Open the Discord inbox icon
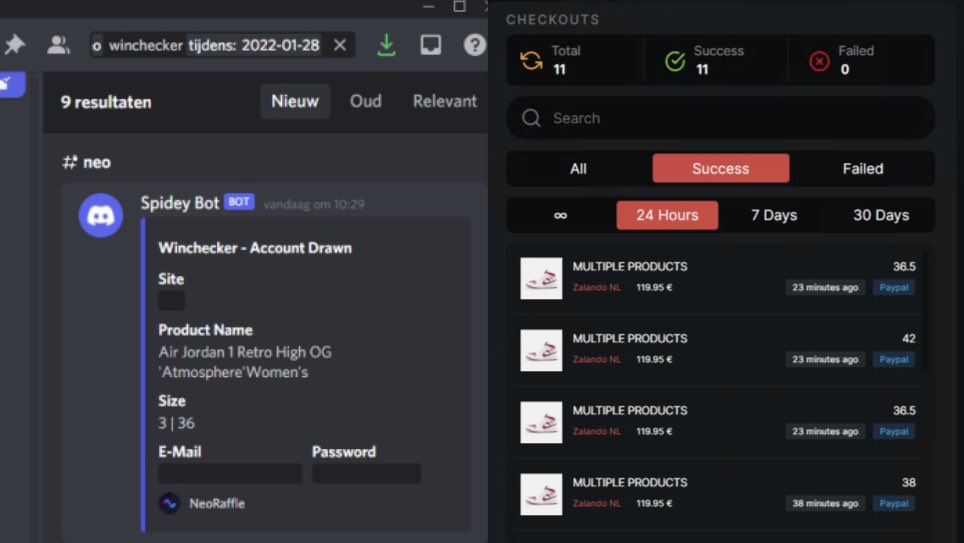This screenshot has width=964, height=543. pos(430,44)
